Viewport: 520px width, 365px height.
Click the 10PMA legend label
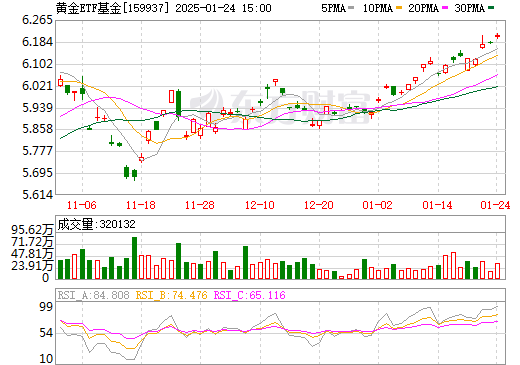378,8
